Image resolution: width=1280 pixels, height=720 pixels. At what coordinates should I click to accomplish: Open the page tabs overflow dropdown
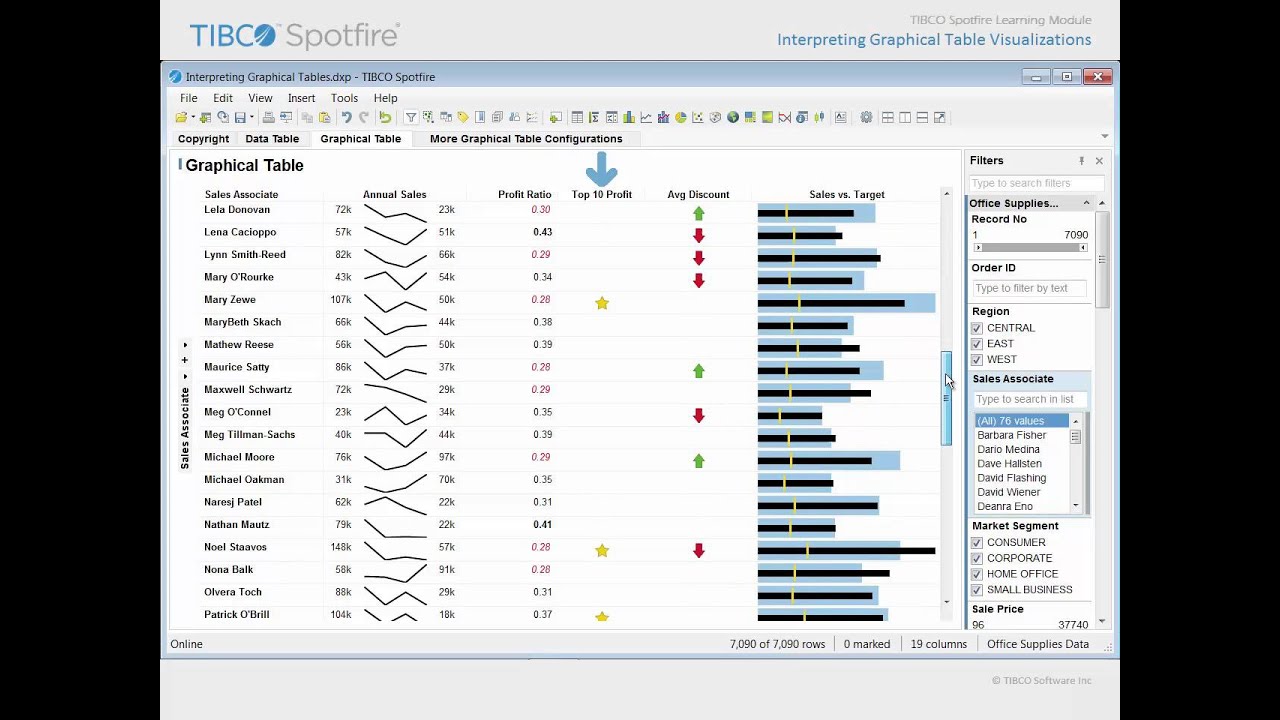(1104, 136)
